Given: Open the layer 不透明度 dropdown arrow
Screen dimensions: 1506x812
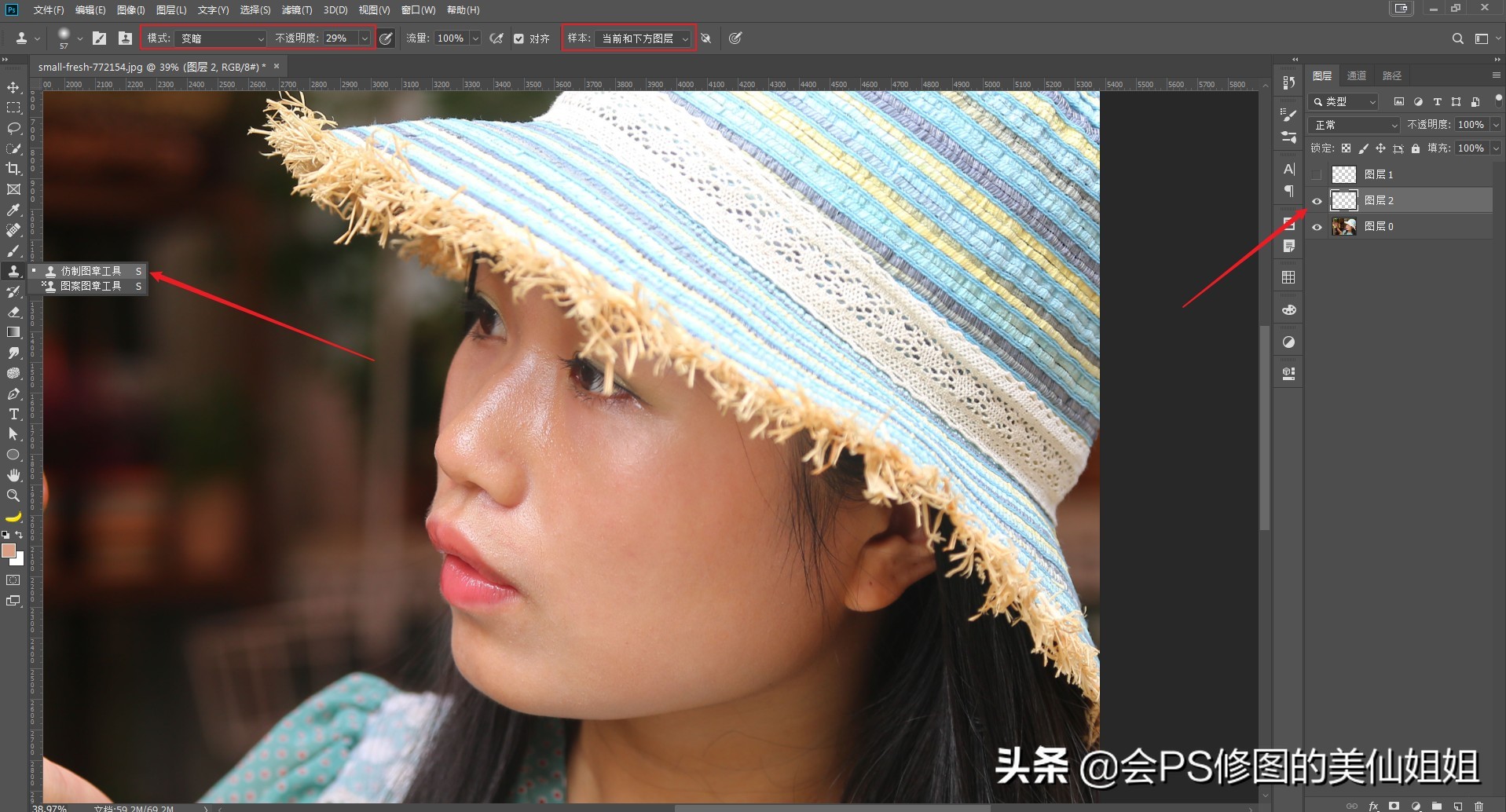Looking at the screenshot, I should click(x=1495, y=125).
